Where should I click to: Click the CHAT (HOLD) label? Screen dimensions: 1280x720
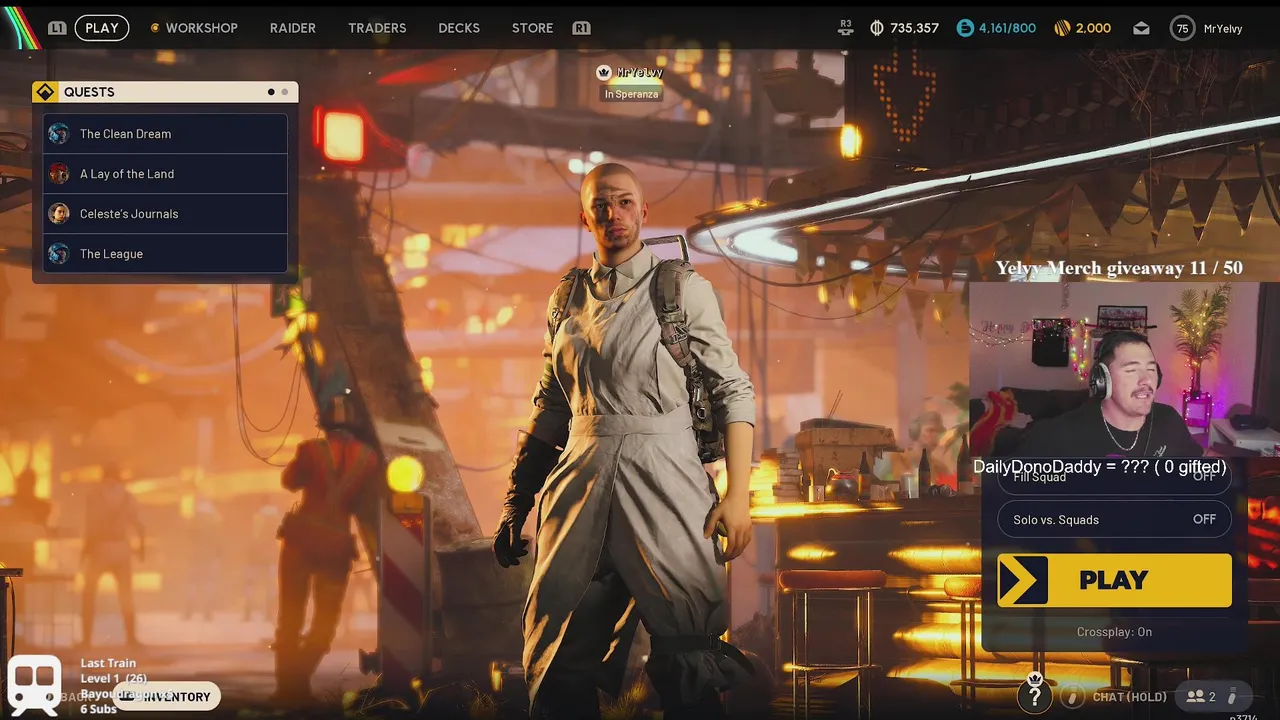(x=1130, y=697)
